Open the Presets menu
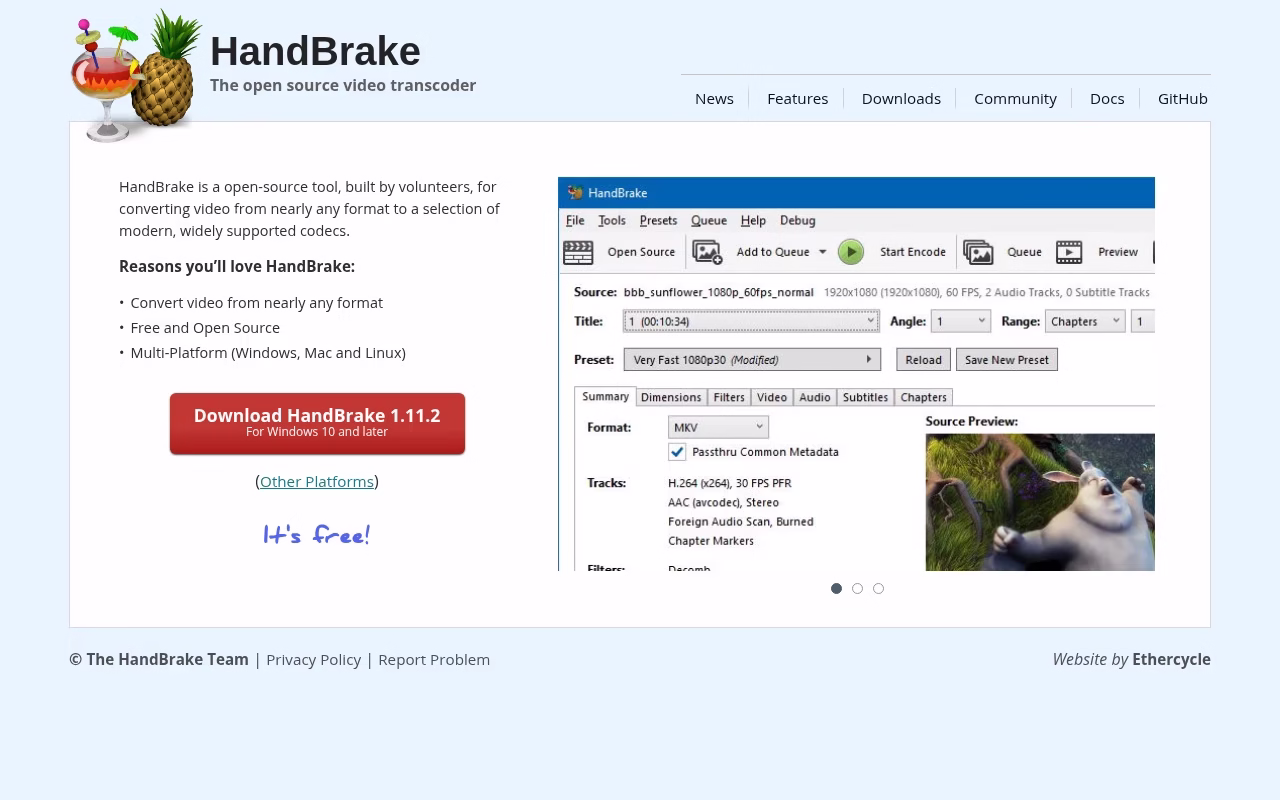The image size is (1280, 800). (658, 221)
